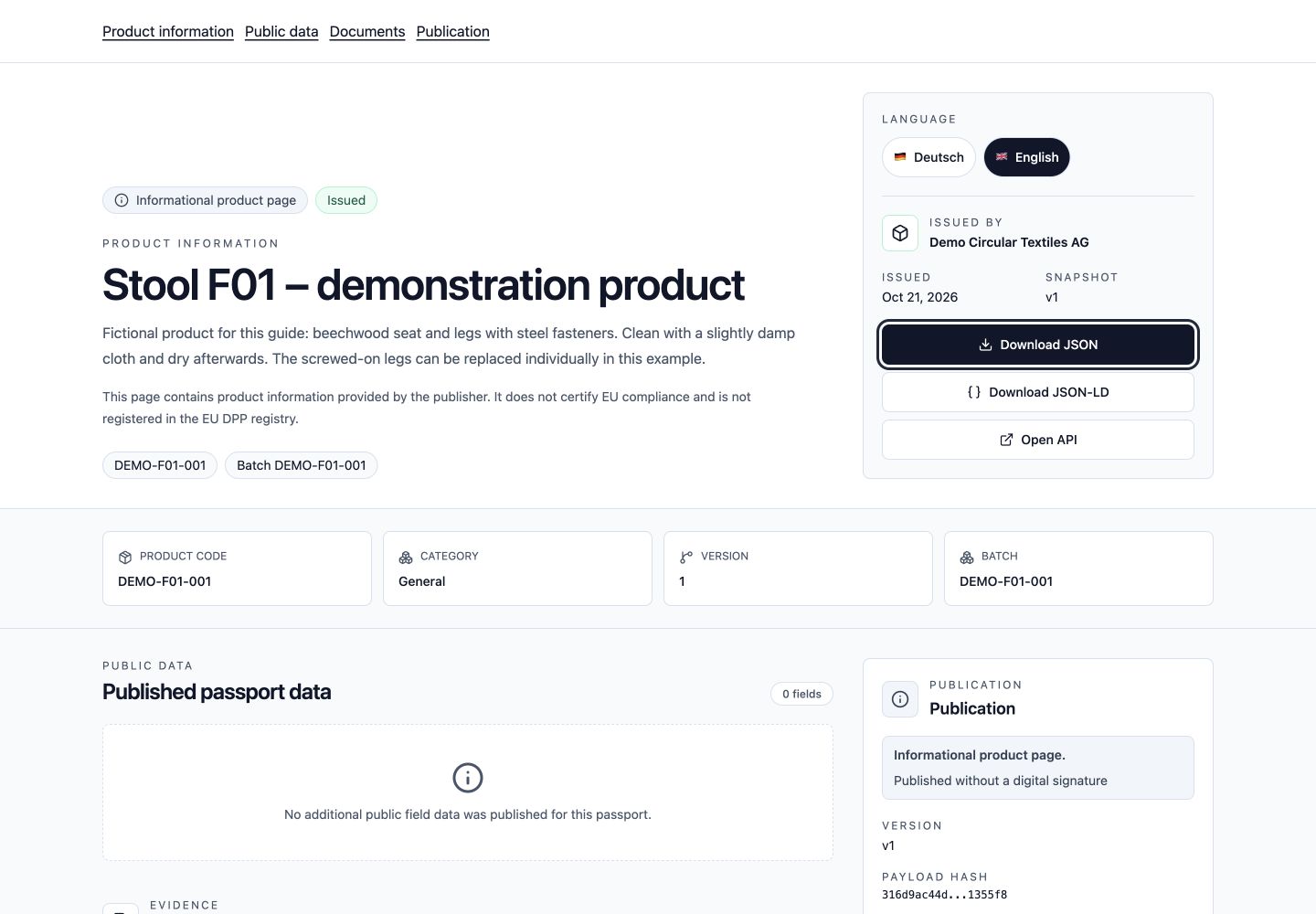The width and height of the screenshot is (1316, 914).
Task: Jump to the Documents section link
Action: 367,31
